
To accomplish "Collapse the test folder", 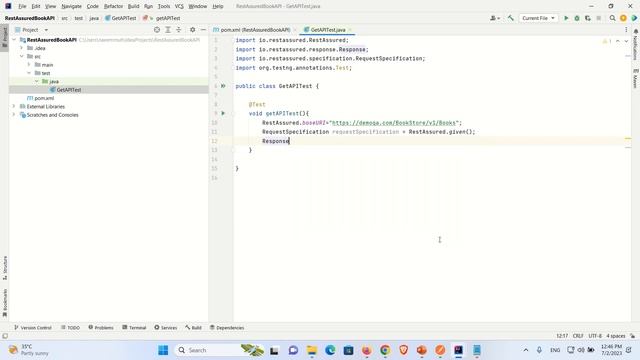I will tap(29, 73).
